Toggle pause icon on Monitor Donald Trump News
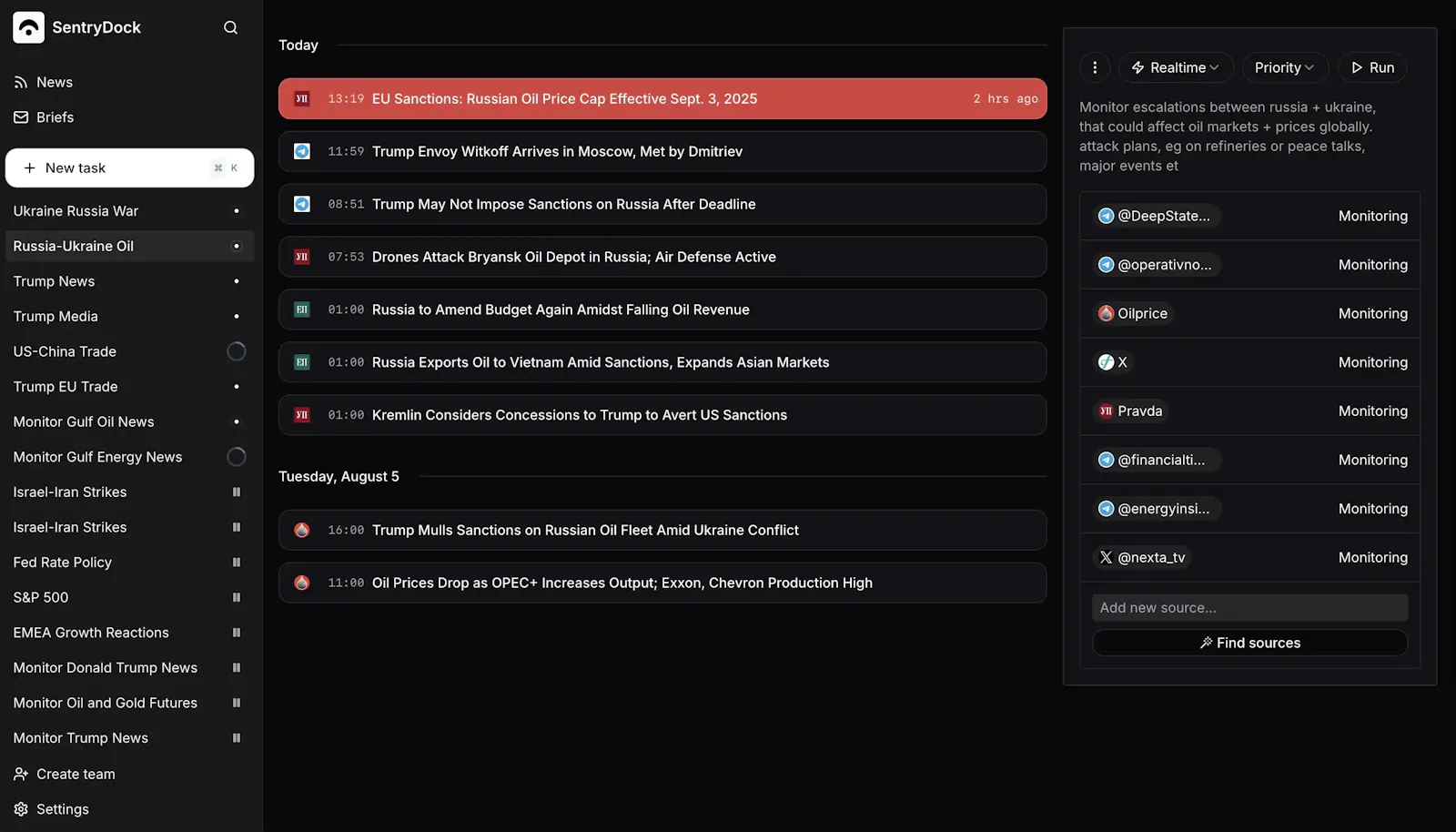 237,668
